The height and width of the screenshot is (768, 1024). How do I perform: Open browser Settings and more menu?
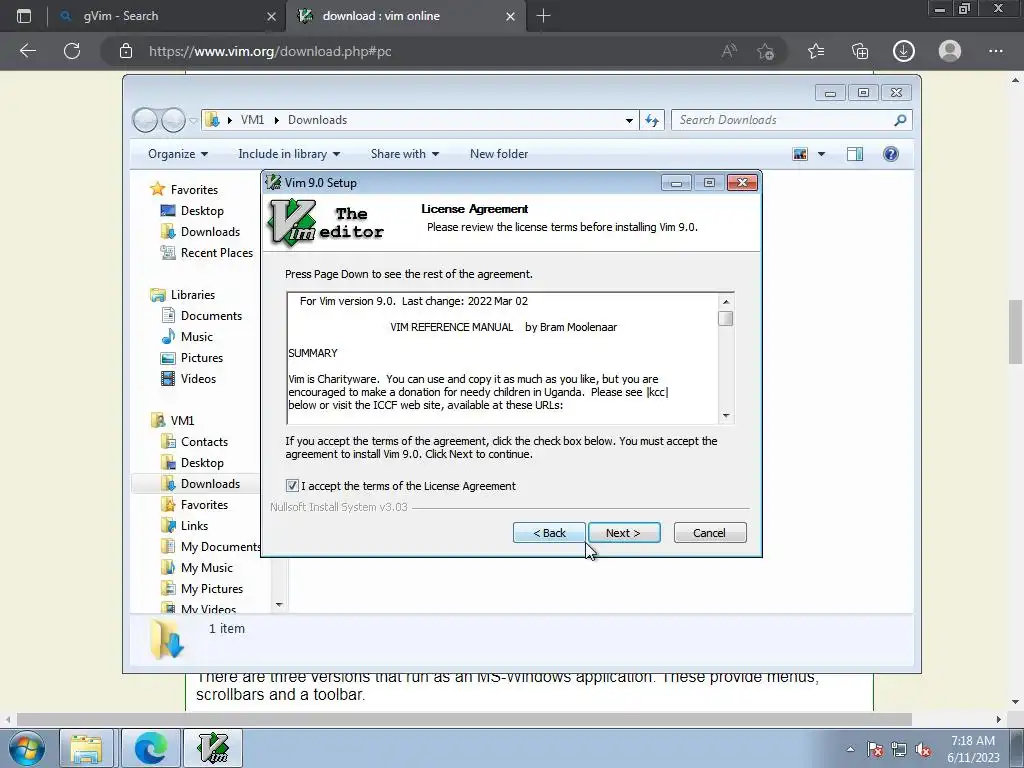[995, 51]
